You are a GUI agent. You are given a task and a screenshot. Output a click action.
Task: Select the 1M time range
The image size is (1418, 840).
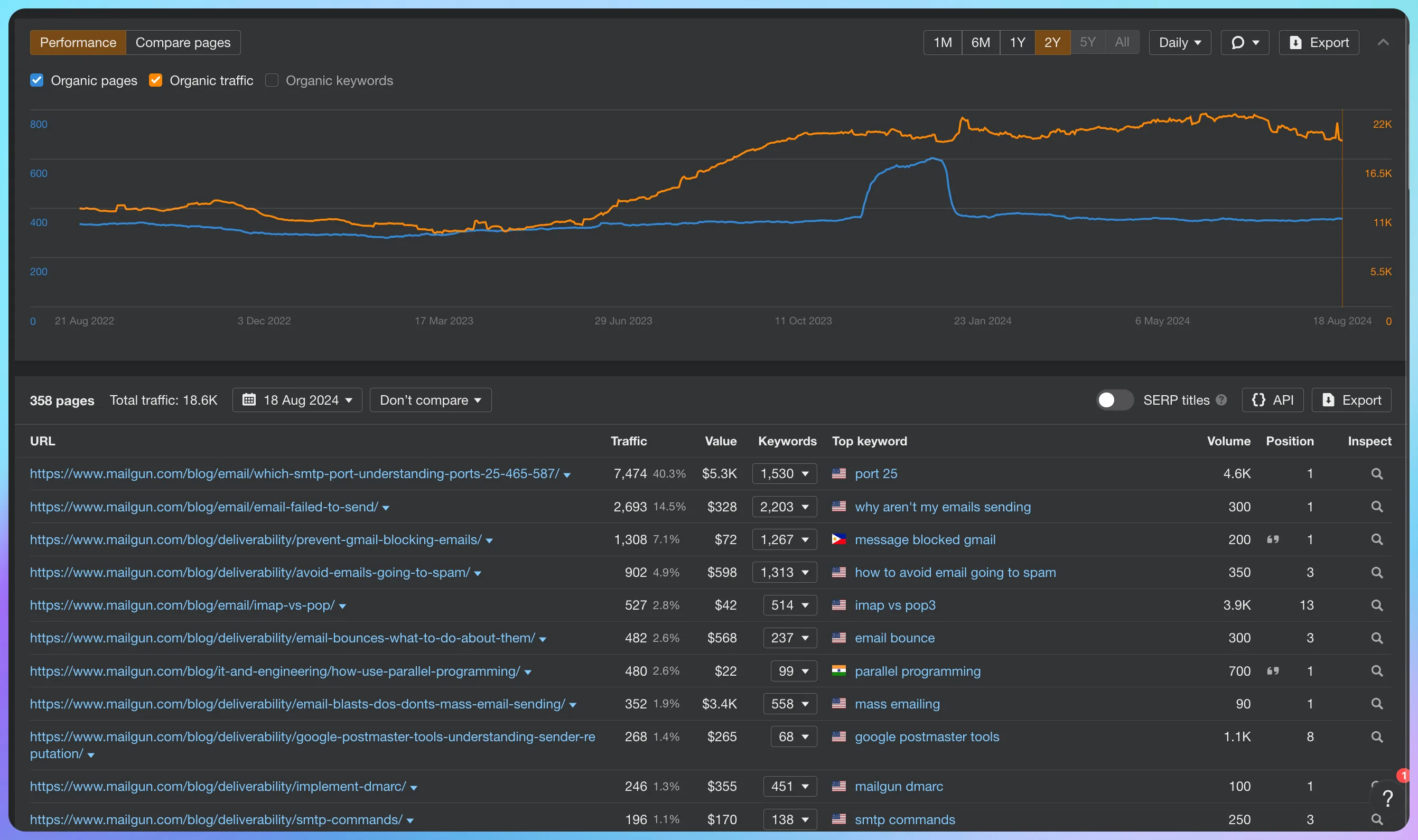pyautogui.click(x=943, y=42)
